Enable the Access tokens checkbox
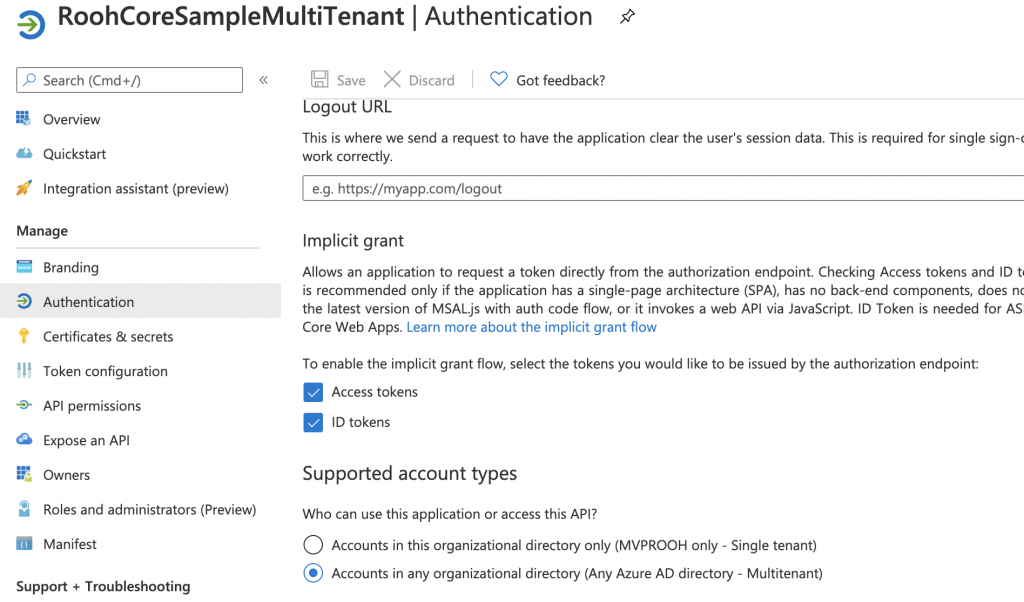1024x602 pixels. (x=313, y=392)
